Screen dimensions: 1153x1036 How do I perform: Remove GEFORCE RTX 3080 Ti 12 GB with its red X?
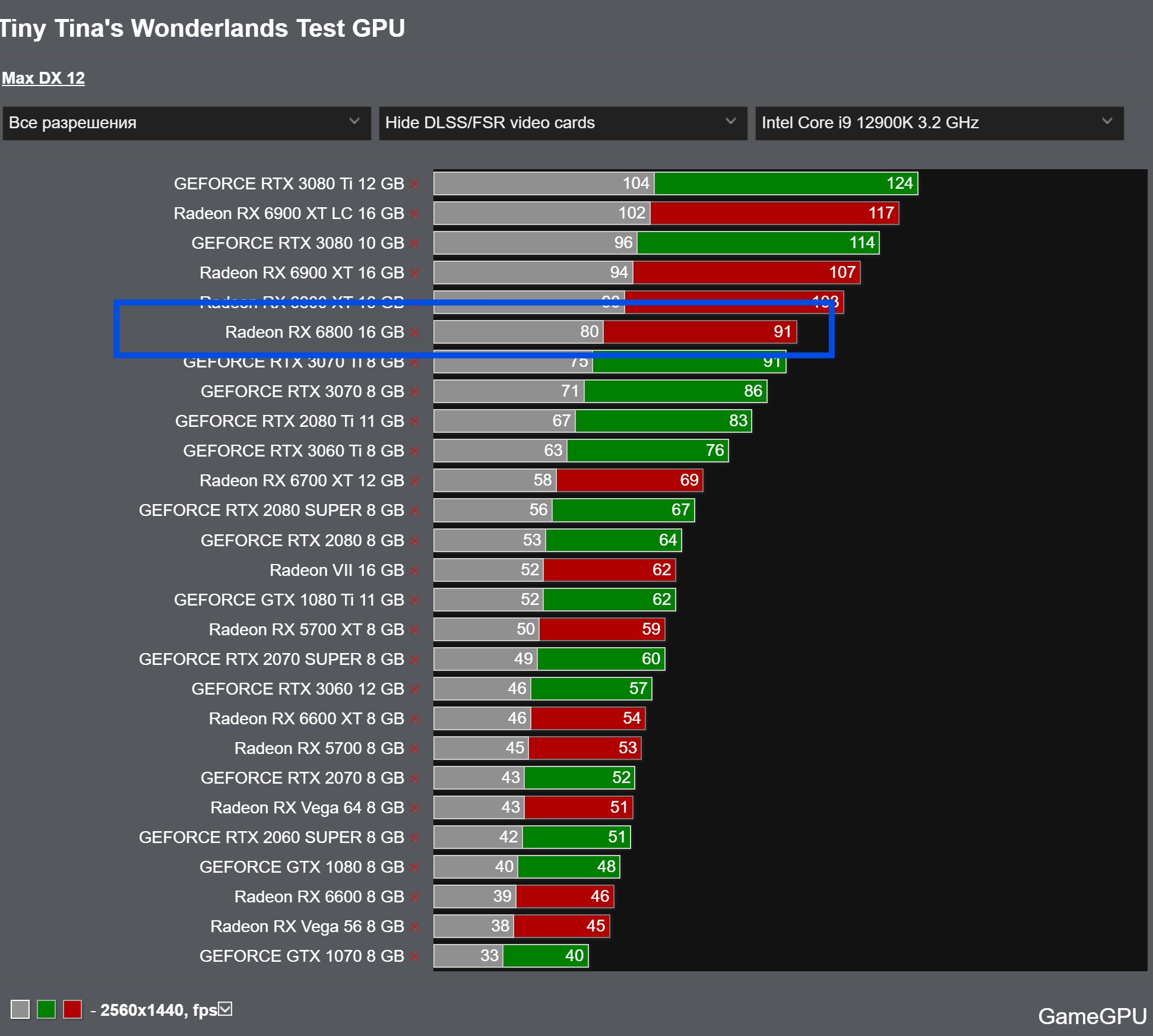(414, 184)
